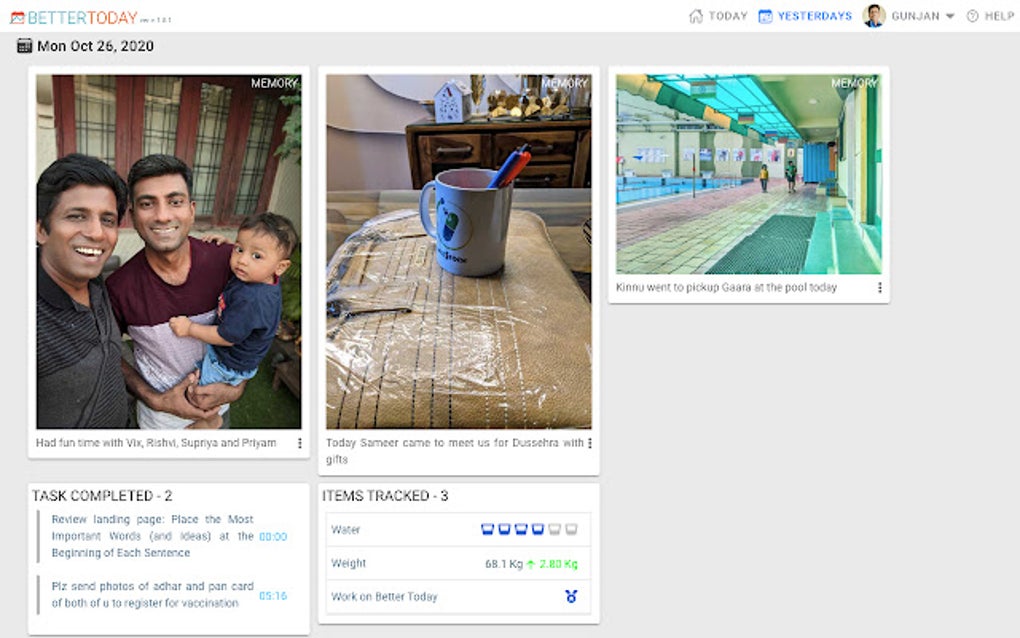Screen dimensions: 1020x638
Task: Toggle the fifth empty water glass
Action: (x=554, y=529)
